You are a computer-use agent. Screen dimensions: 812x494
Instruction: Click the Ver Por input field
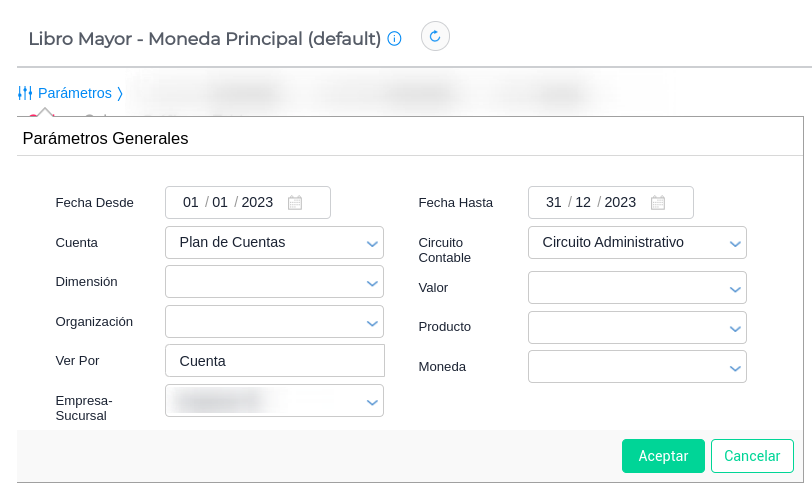[274, 361]
